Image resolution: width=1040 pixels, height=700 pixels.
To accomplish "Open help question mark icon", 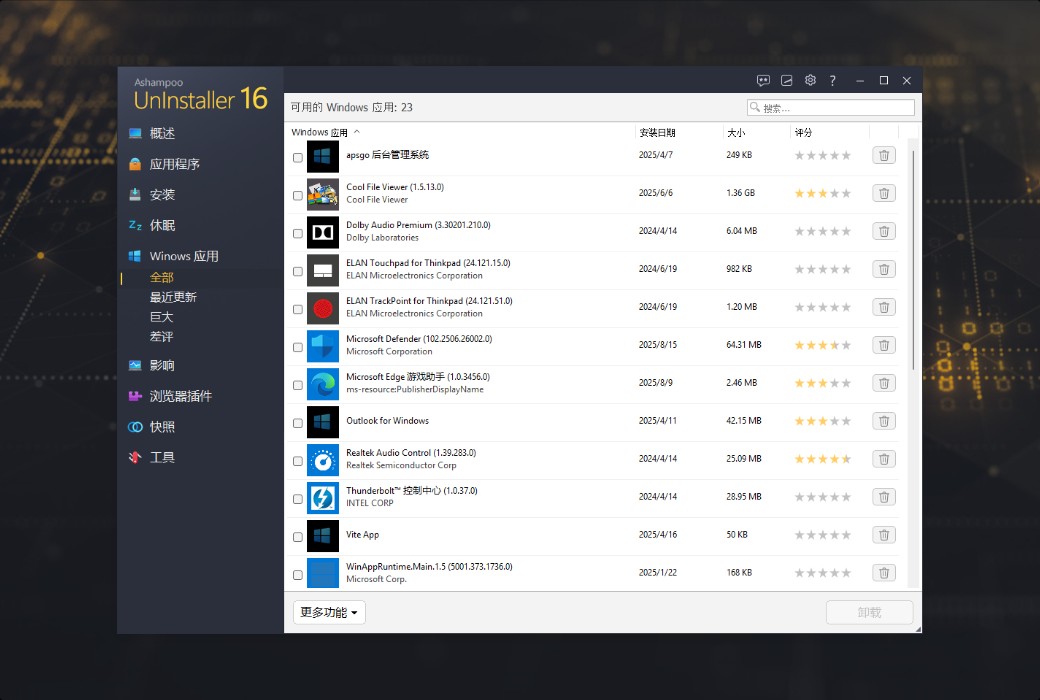I will 832,80.
